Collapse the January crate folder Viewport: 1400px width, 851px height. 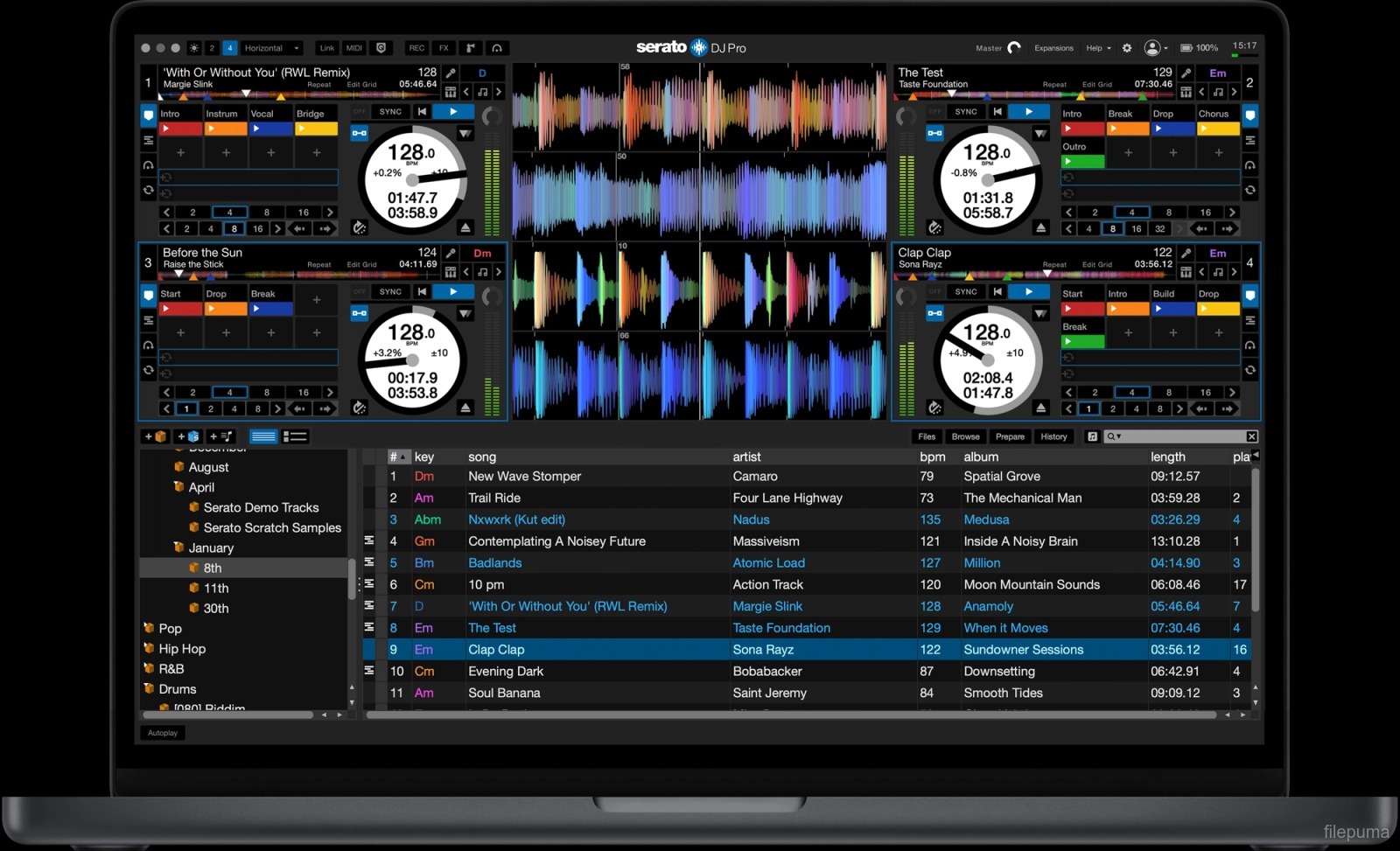[x=178, y=548]
